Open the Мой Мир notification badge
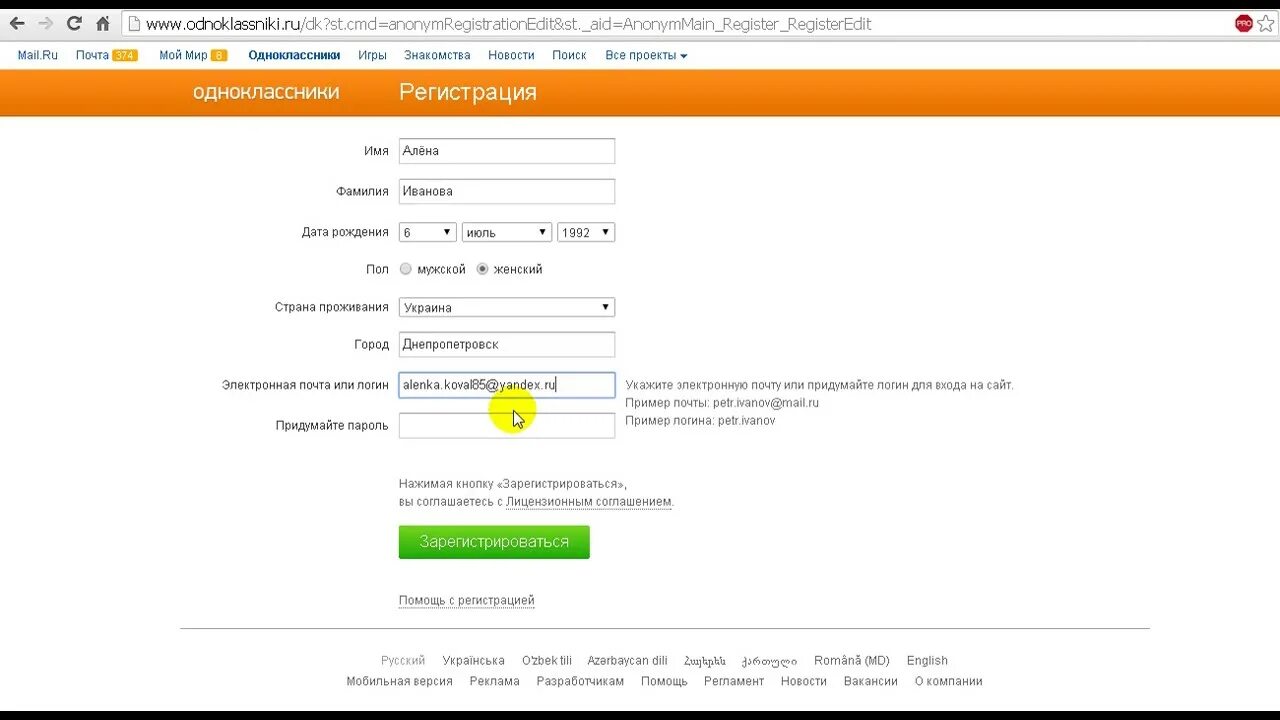Screen dimensions: 1280x720 tap(219, 56)
